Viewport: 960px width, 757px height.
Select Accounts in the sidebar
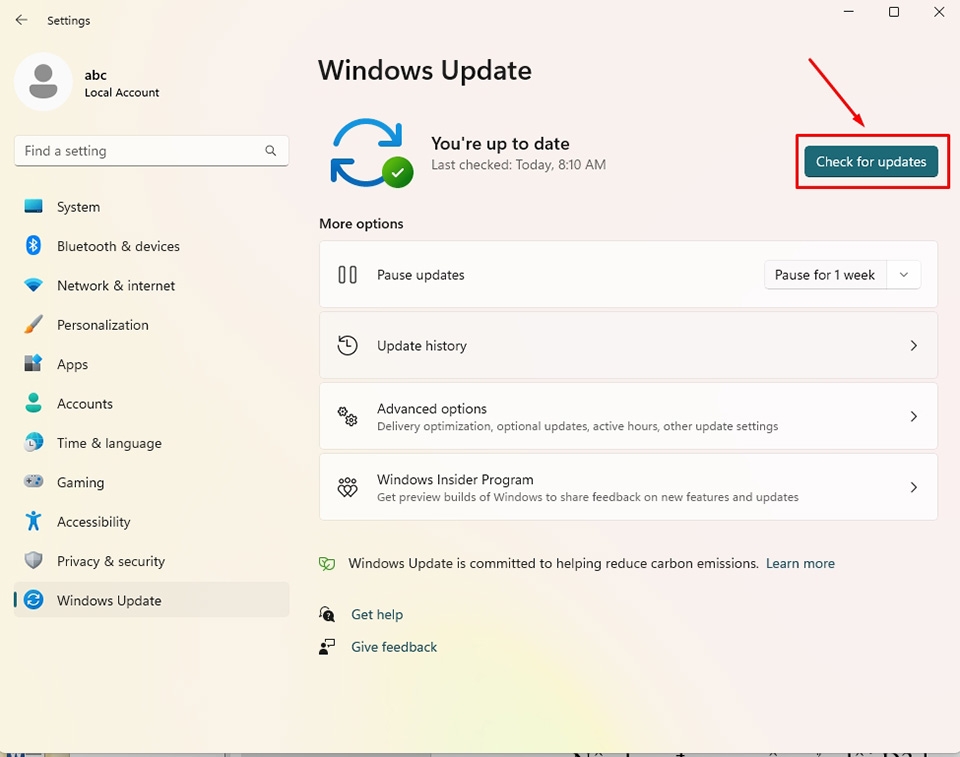pos(151,403)
